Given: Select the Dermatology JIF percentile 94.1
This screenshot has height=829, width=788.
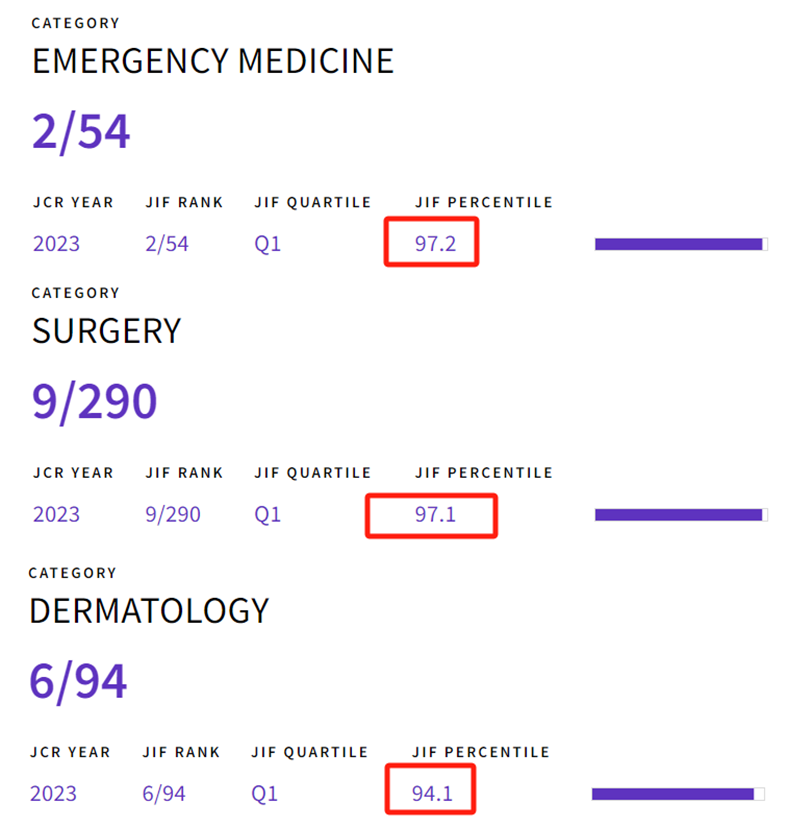Looking at the screenshot, I should 432,794.
